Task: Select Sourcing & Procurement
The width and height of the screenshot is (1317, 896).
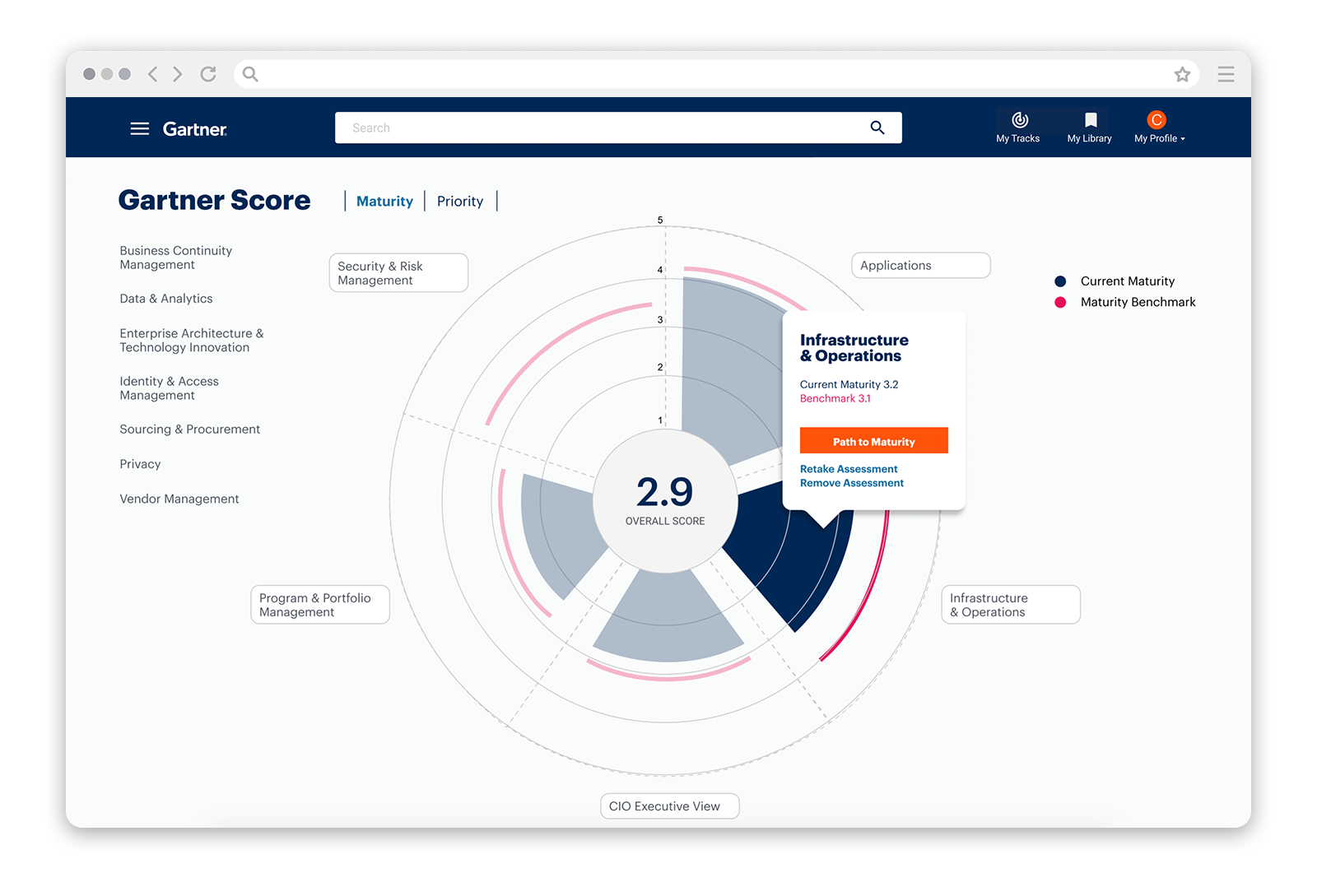Action: pos(190,429)
